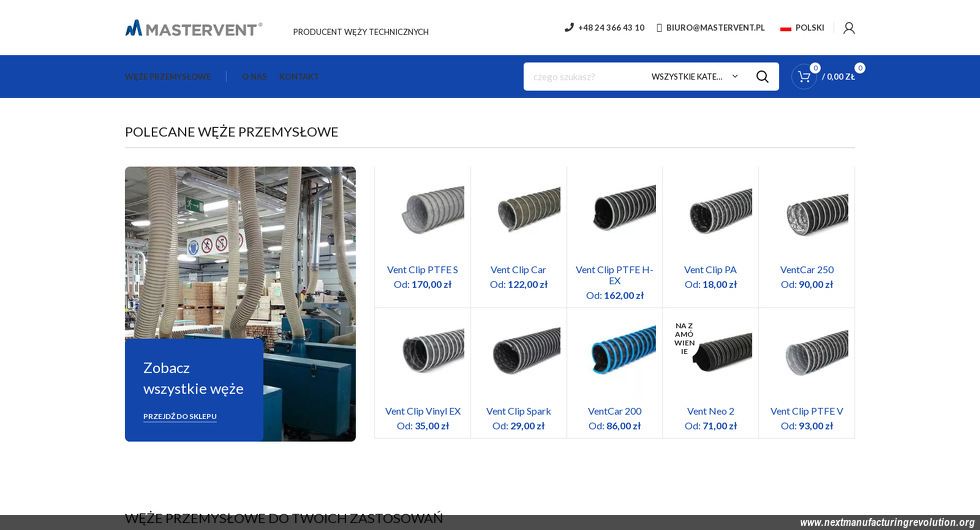This screenshot has width=980, height=530.
Task: Click the price Od: 29,00 zł
Action: pyautogui.click(x=518, y=426)
